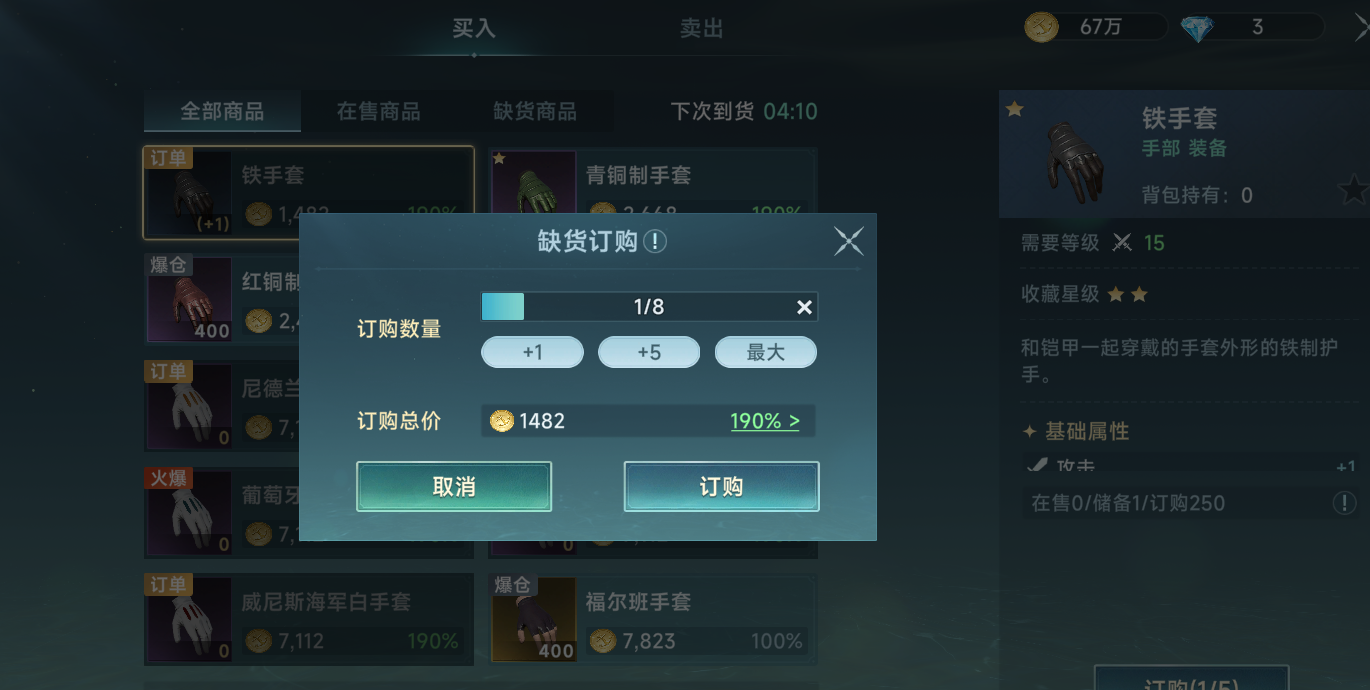Image resolution: width=1370 pixels, height=690 pixels.
Task: Select the 福尔班手套 item thumbnail
Action: pyautogui.click(x=534, y=618)
